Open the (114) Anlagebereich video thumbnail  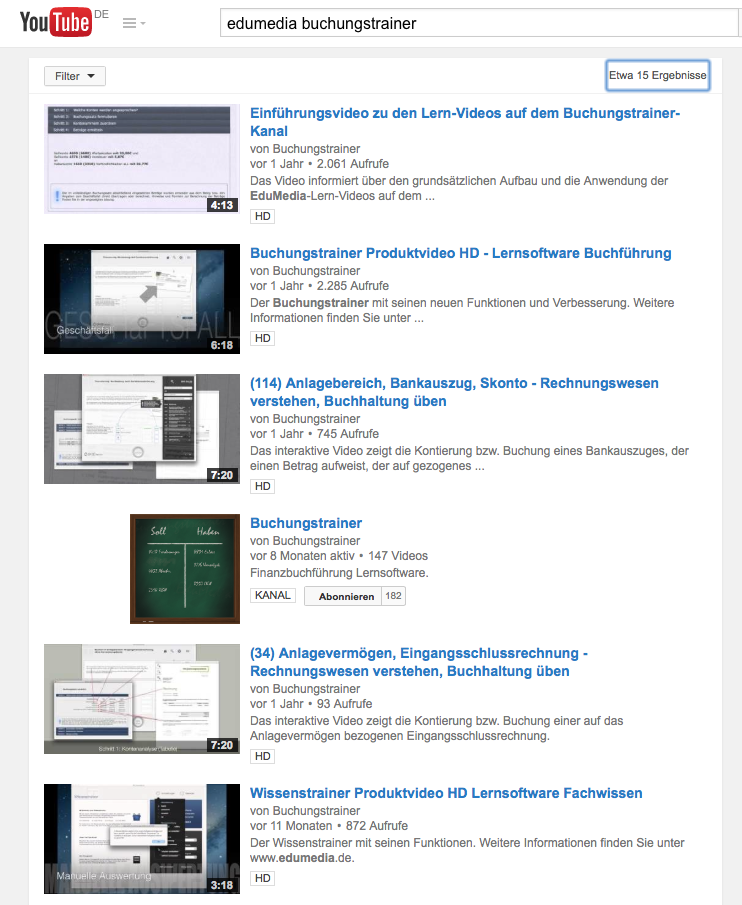pos(142,429)
